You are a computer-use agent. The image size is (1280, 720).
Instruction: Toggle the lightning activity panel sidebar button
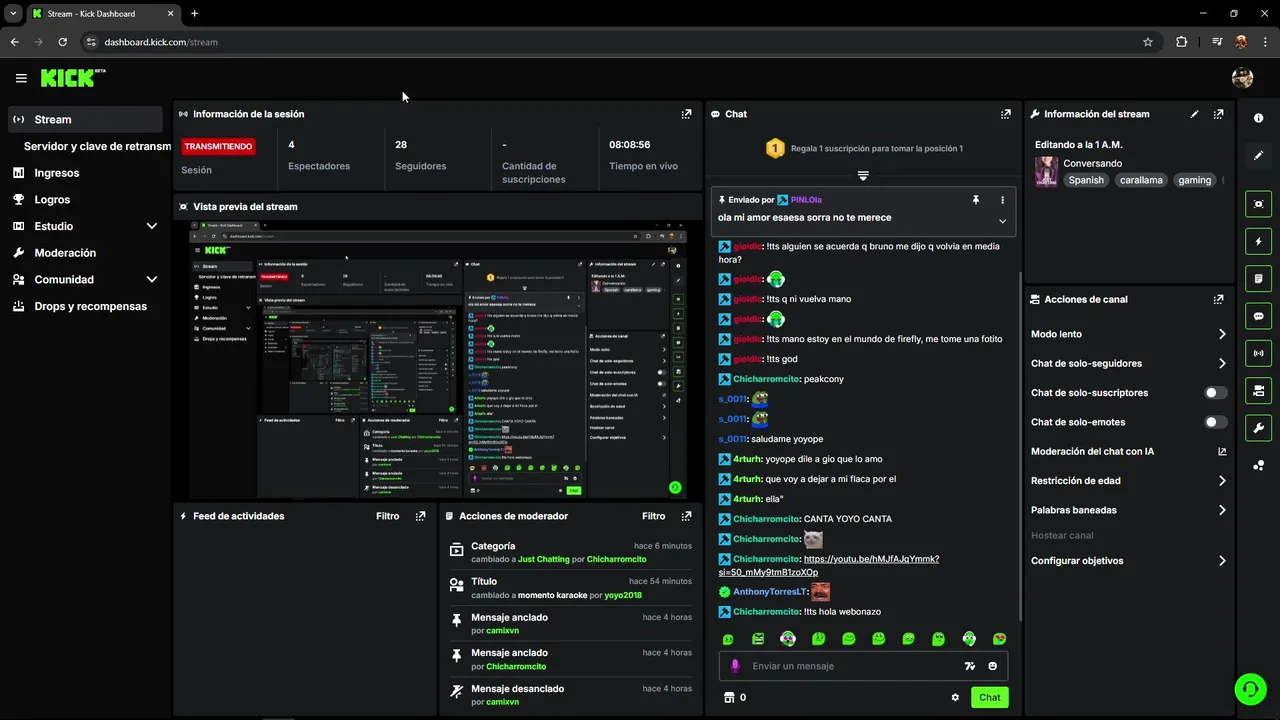tap(1258, 242)
